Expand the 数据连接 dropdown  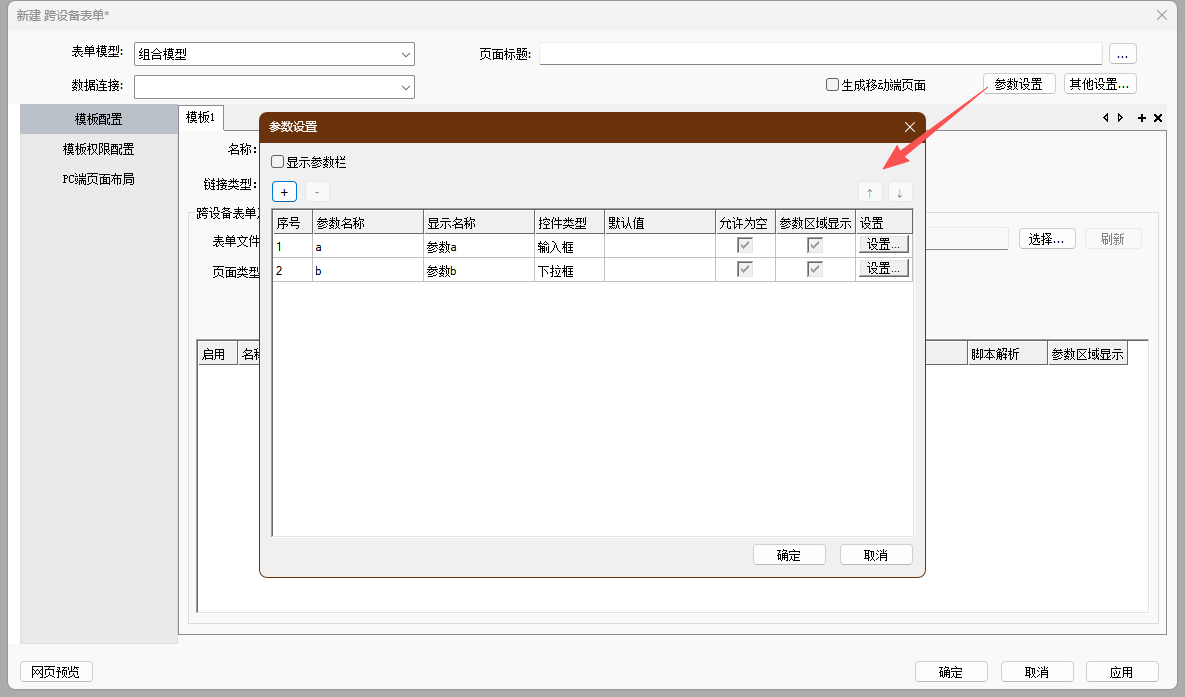pos(406,87)
